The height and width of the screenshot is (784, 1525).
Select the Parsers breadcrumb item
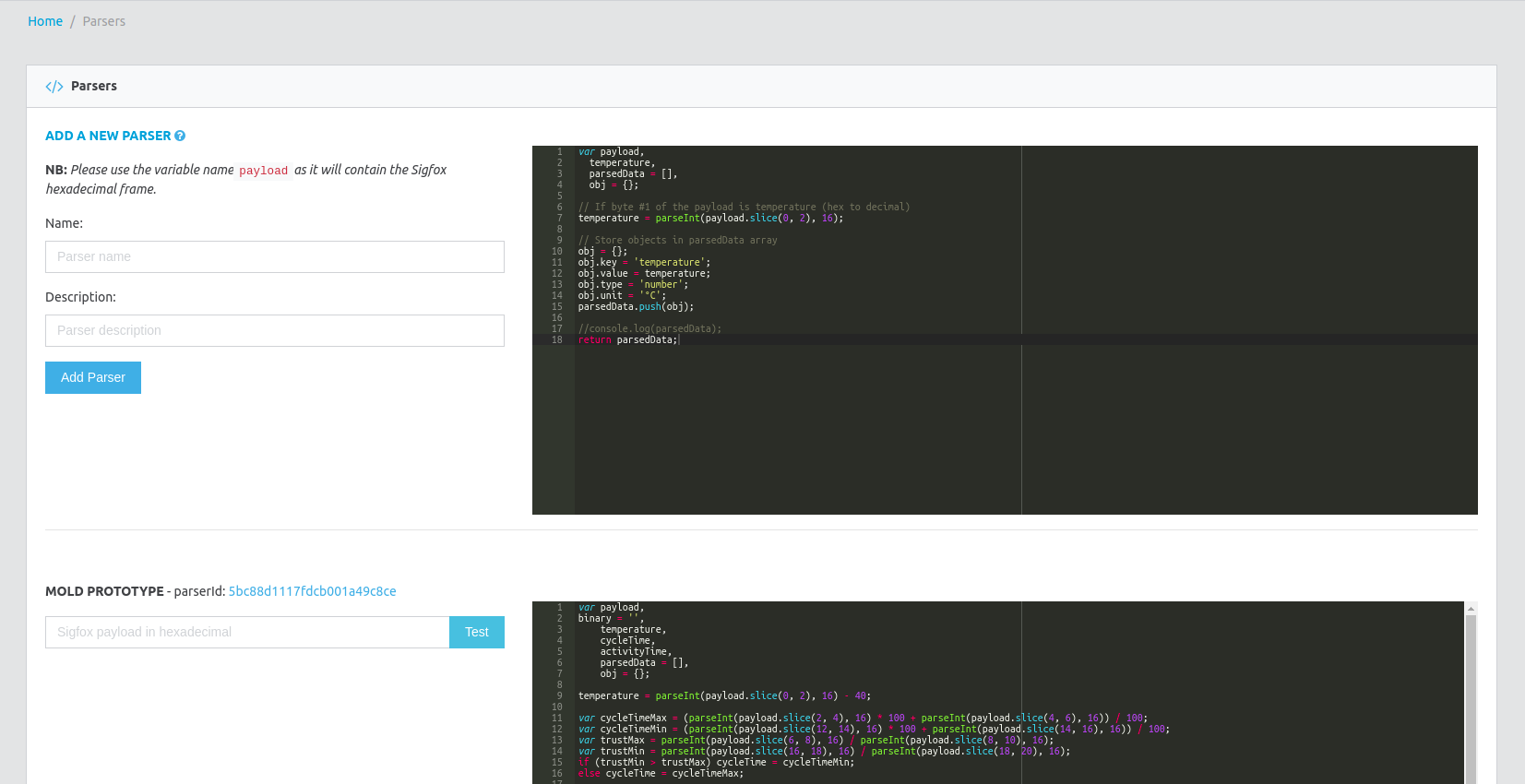pyautogui.click(x=103, y=21)
